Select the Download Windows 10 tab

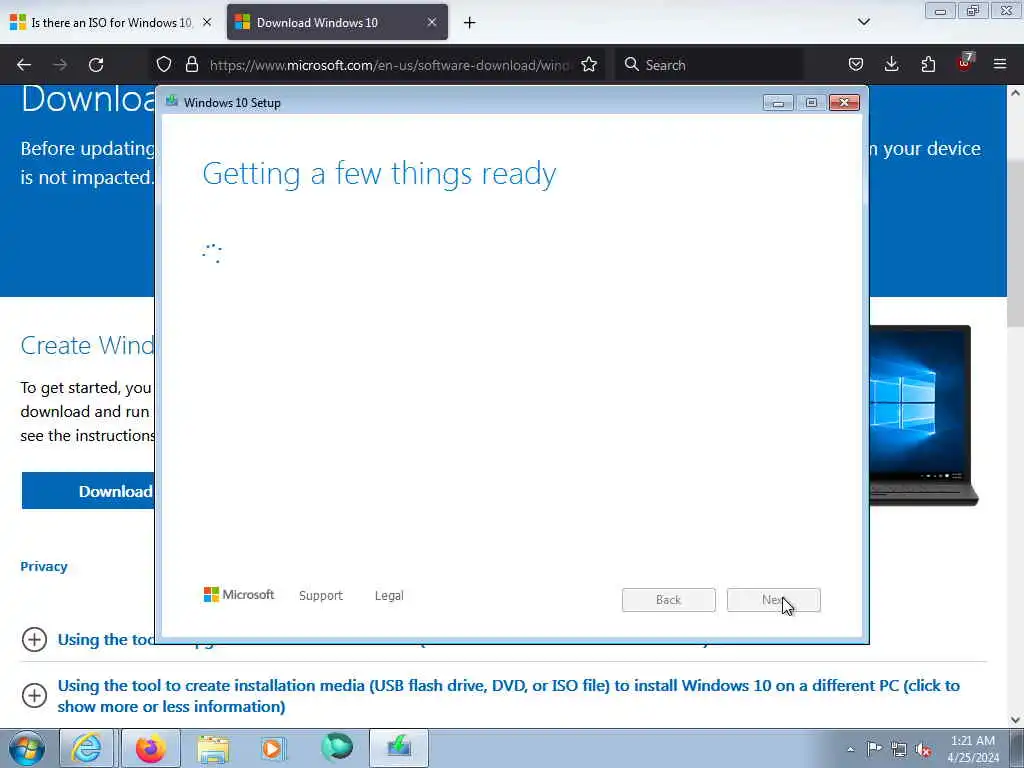(x=337, y=22)
